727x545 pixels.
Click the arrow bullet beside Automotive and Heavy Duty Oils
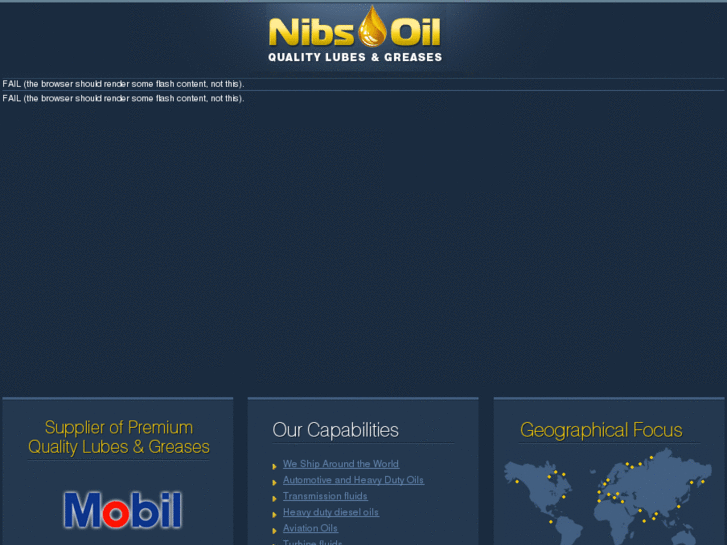[274, 483]
